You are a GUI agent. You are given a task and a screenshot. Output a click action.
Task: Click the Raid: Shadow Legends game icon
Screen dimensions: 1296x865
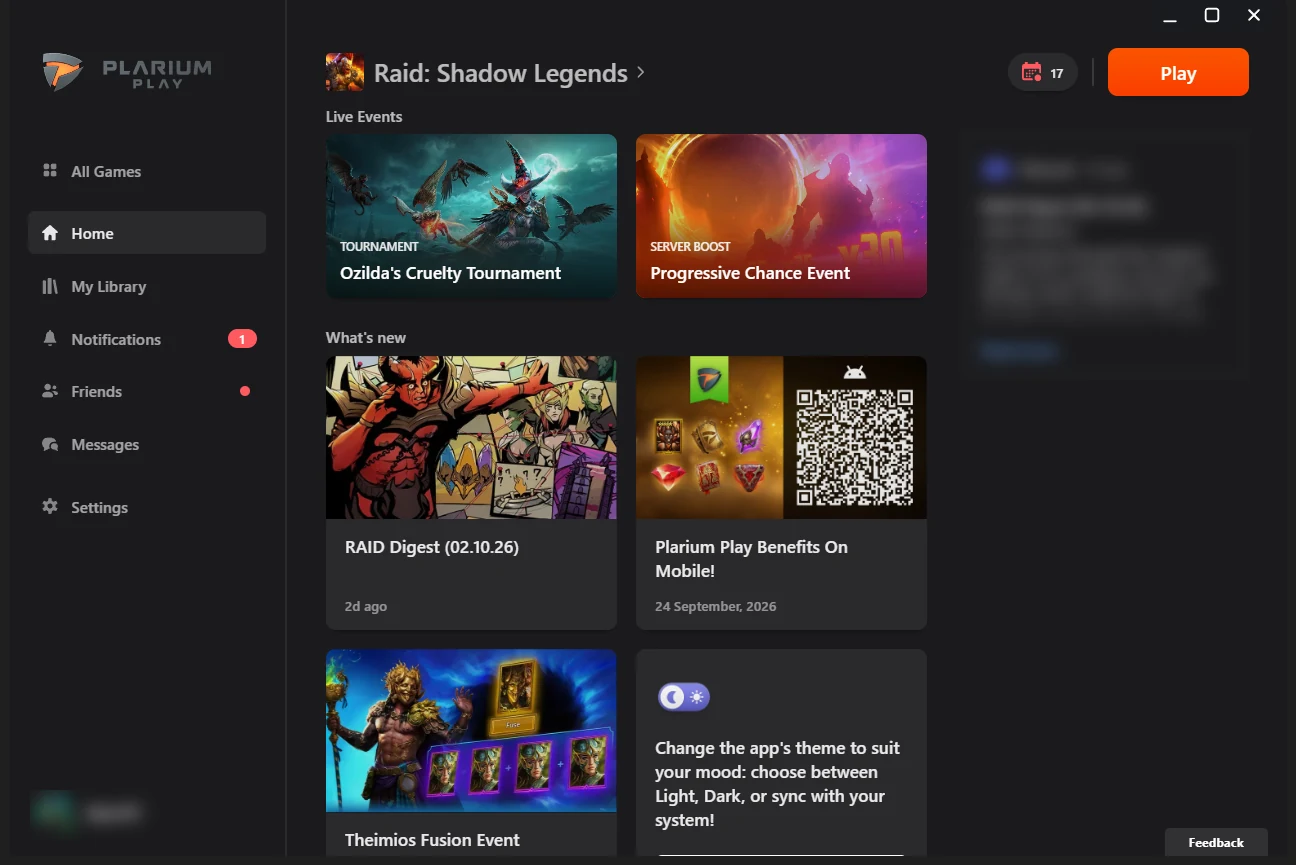345,72
